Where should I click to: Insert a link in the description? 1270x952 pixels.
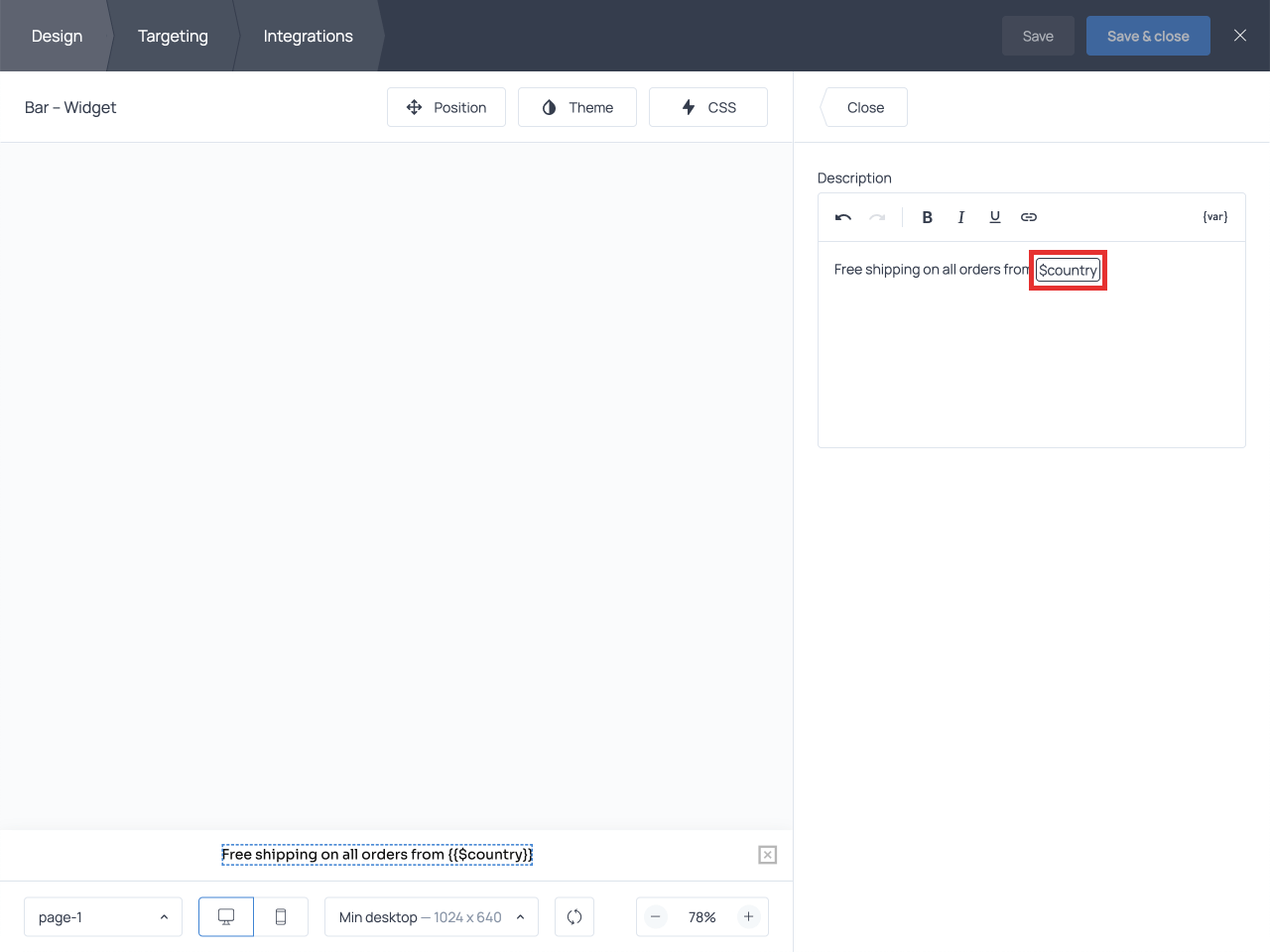click(x=1029, y=217)
